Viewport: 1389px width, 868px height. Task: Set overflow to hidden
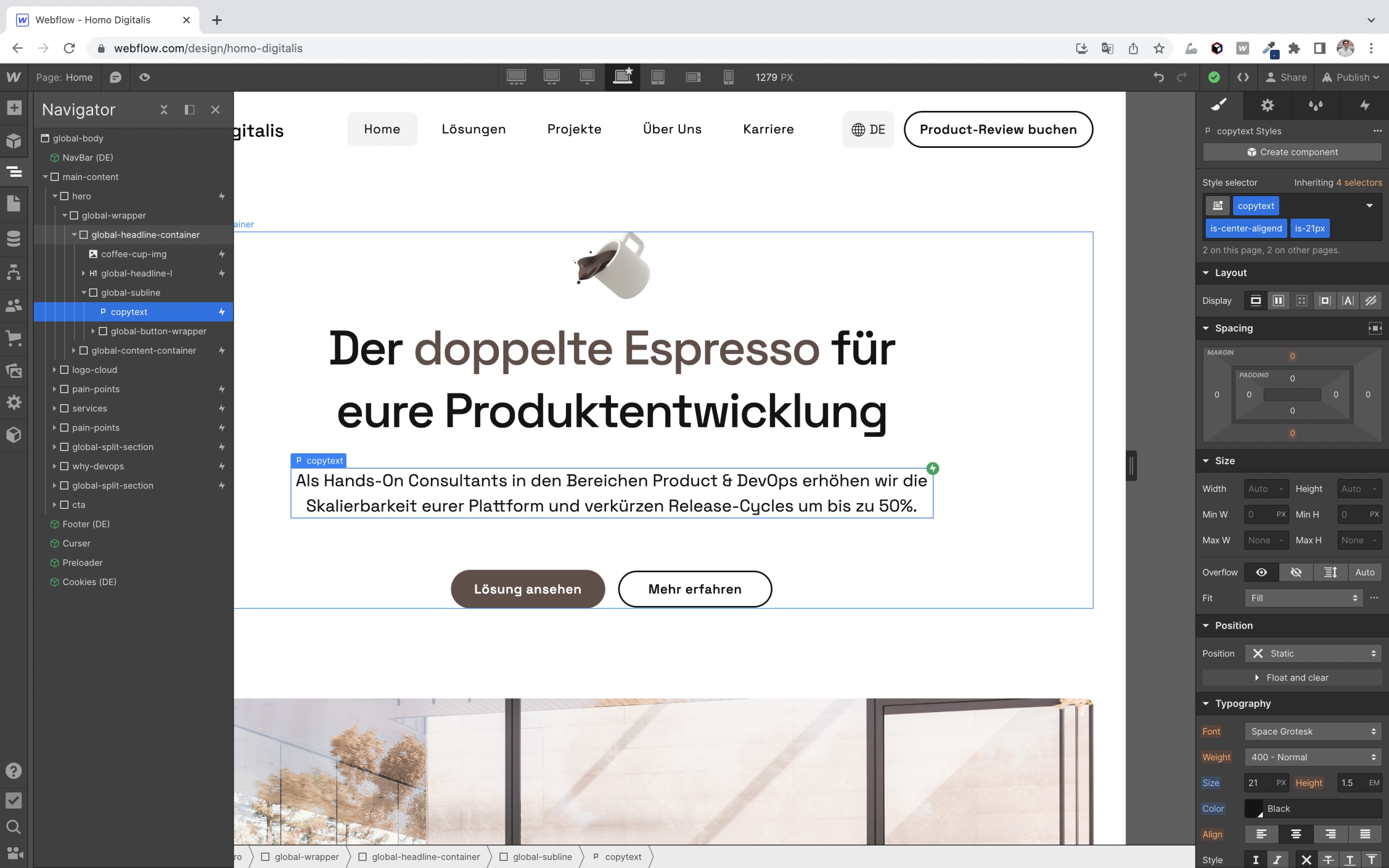point(1295,572)
